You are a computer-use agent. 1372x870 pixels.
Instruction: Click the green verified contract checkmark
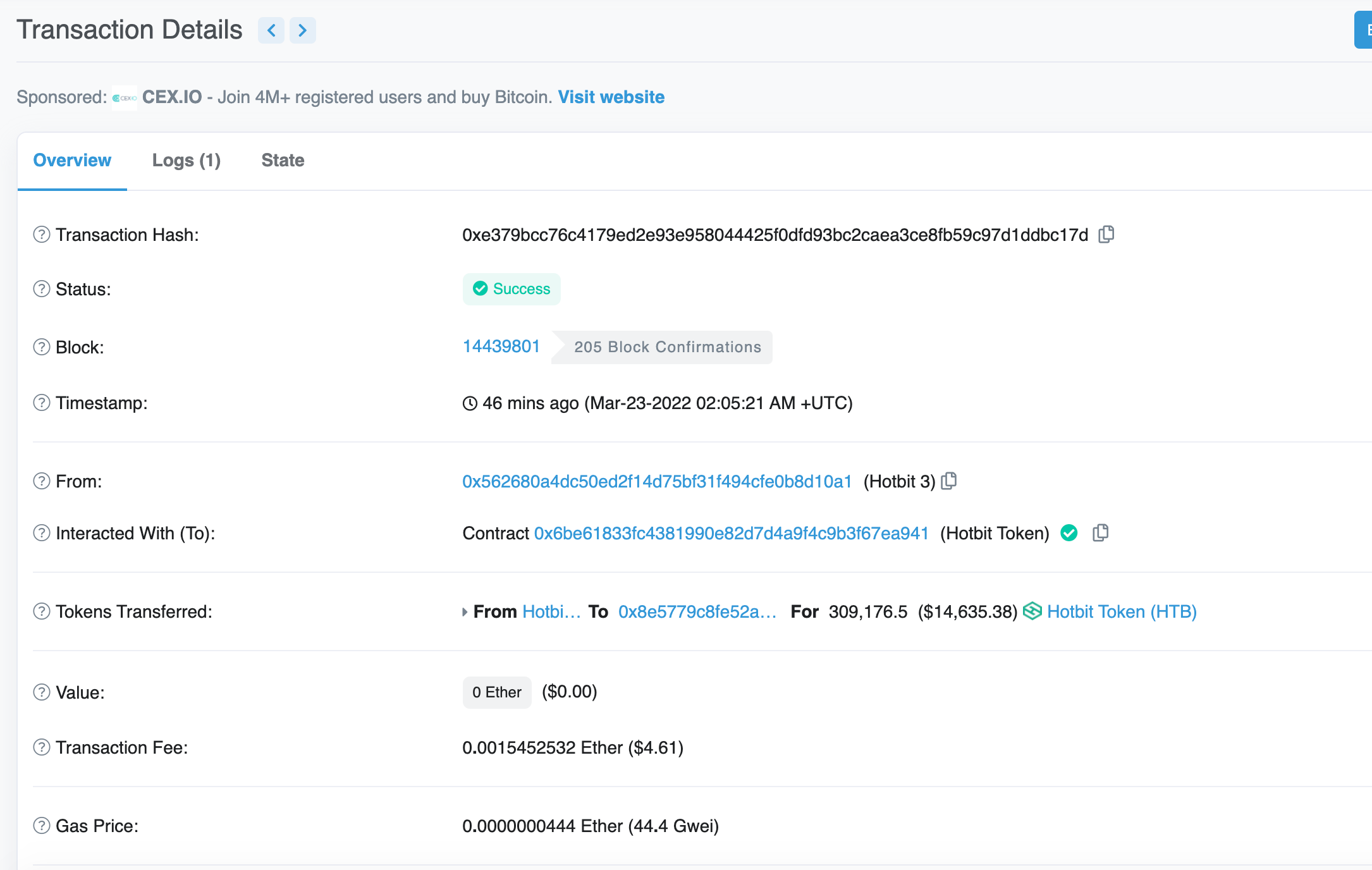coord(1069,533)
